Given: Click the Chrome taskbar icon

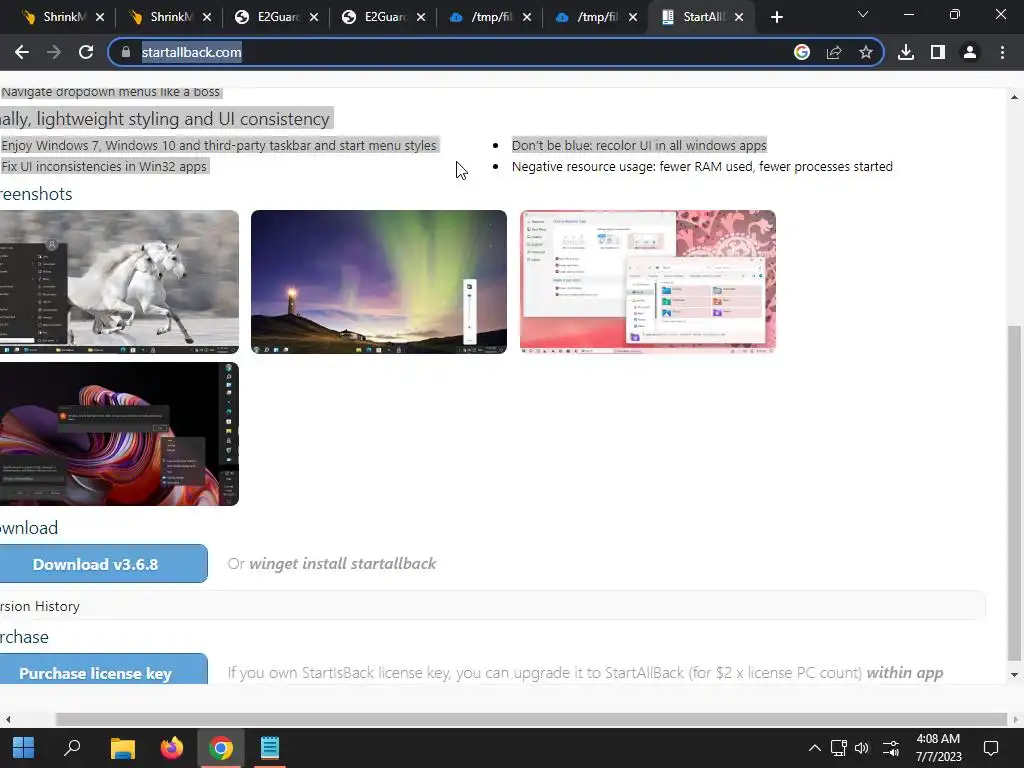Looking at the screenshot, I should tap(221, 748).
